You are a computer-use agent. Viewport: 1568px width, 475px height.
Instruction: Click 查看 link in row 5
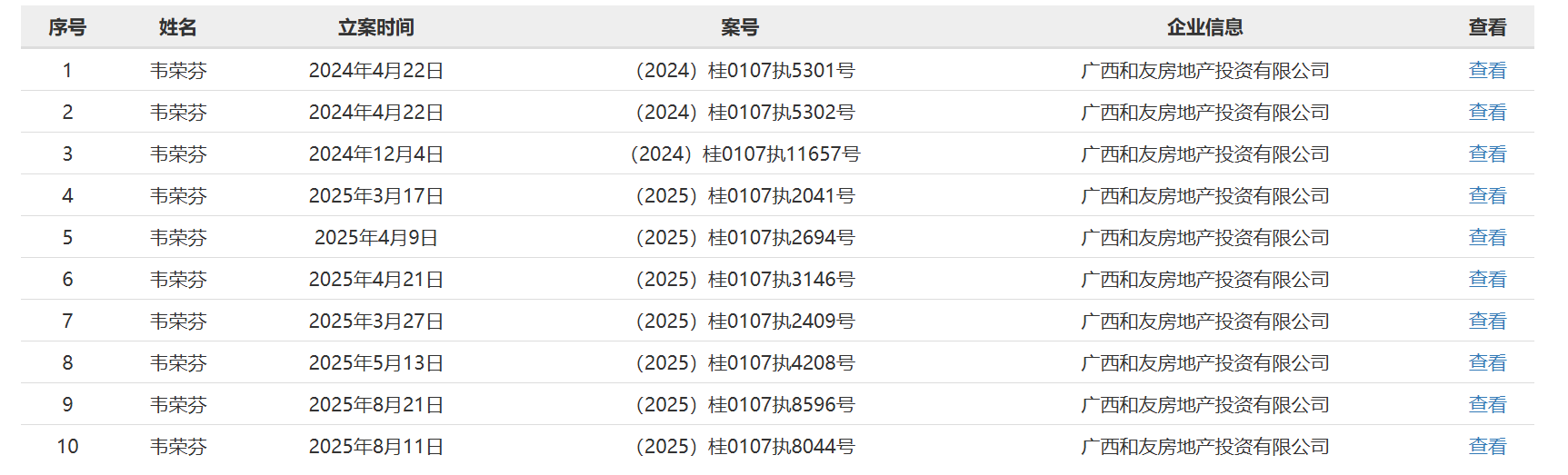coord(1487,237)
